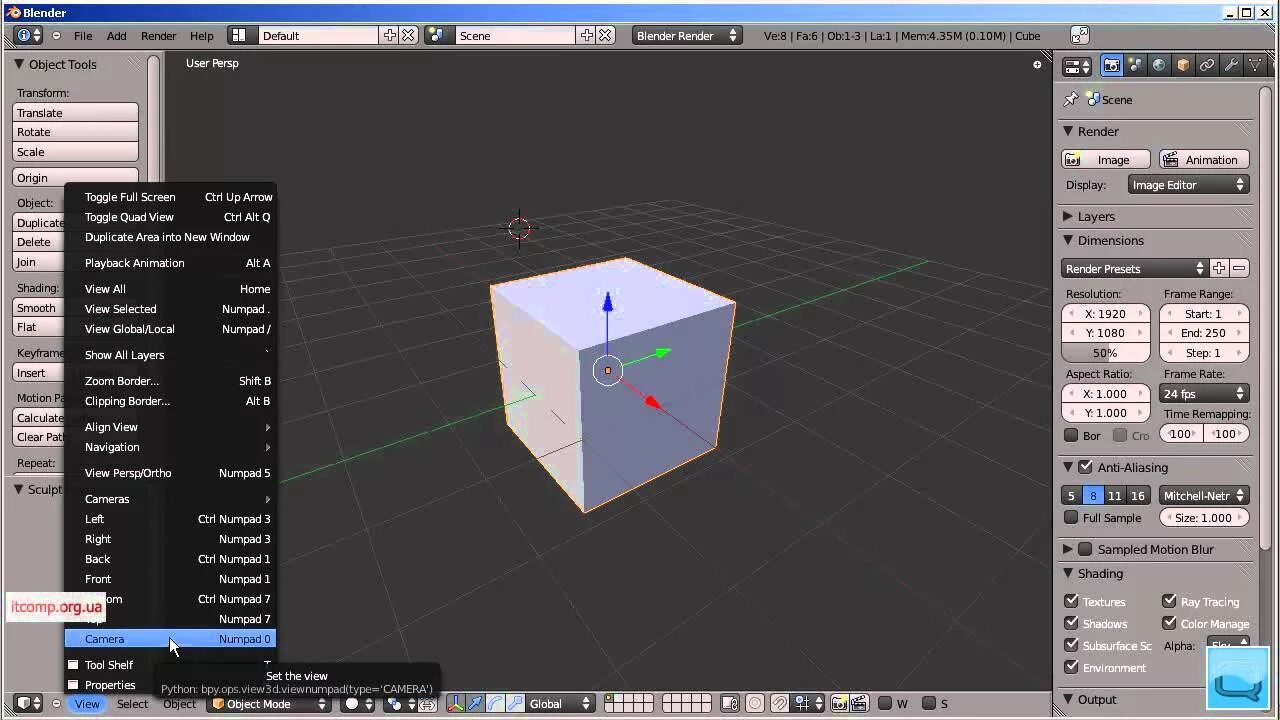Collapse the Dimensions panel

click(1068, 240)
